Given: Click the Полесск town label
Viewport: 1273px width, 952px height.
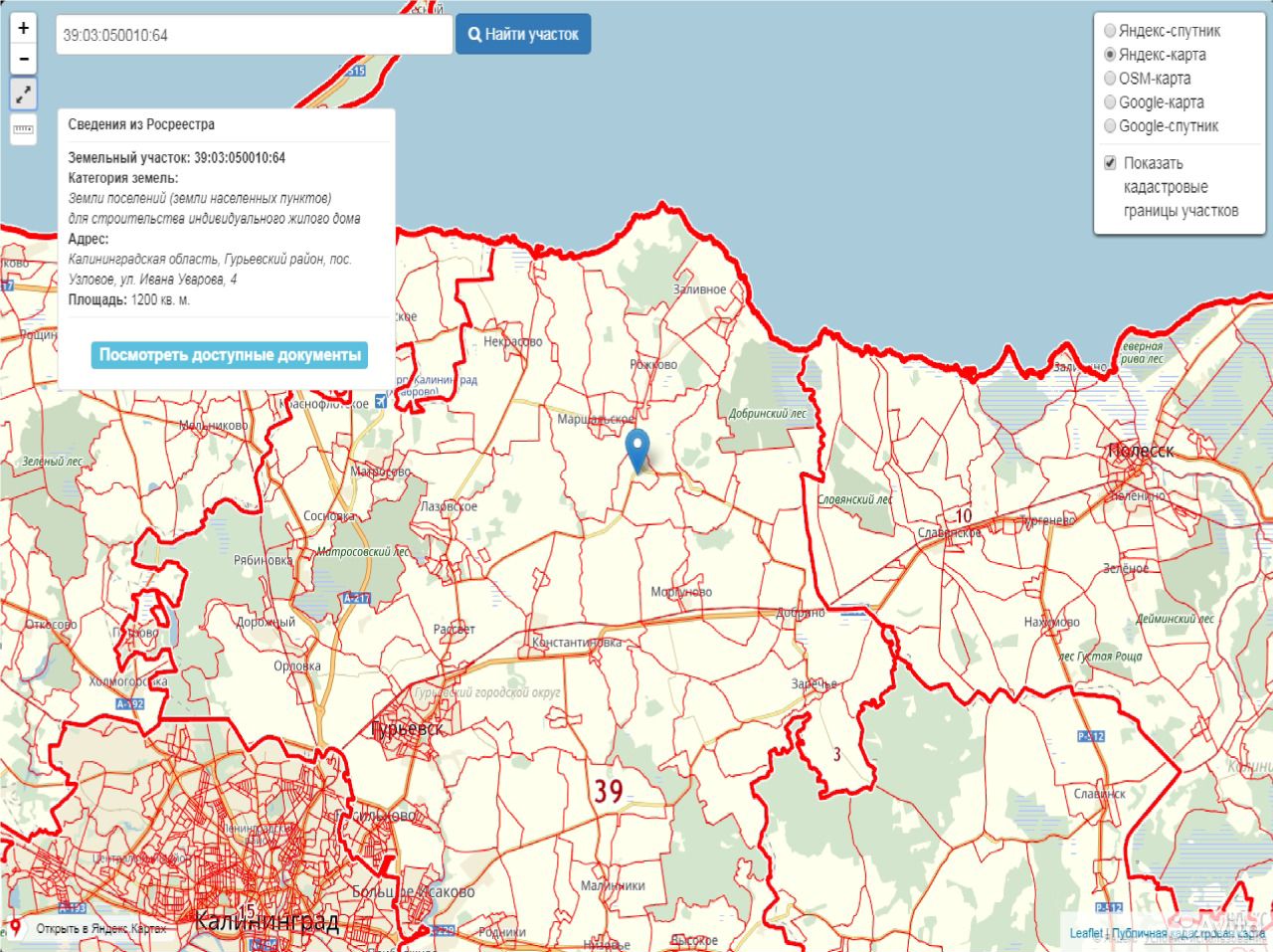Looking at the screenshot, I should (1141, 451).
